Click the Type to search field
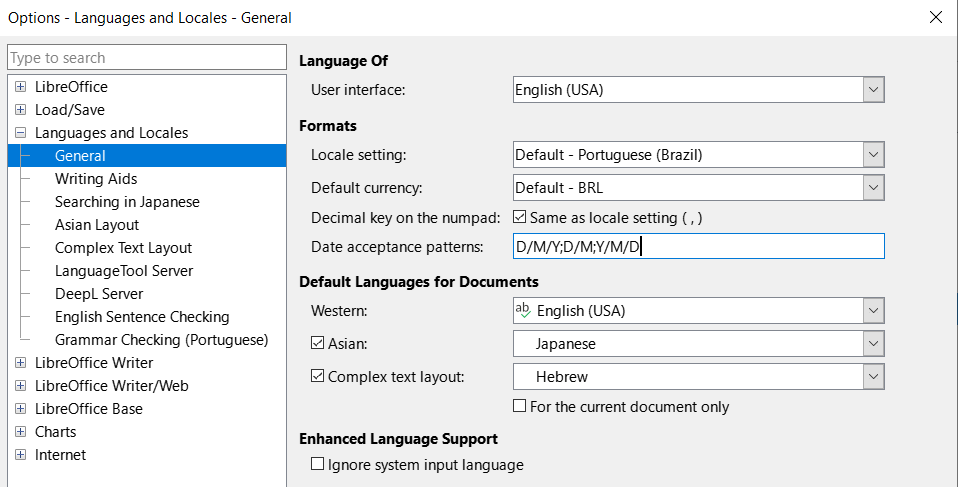This screenshot has width=958, height=487. (x=147, y=57)
